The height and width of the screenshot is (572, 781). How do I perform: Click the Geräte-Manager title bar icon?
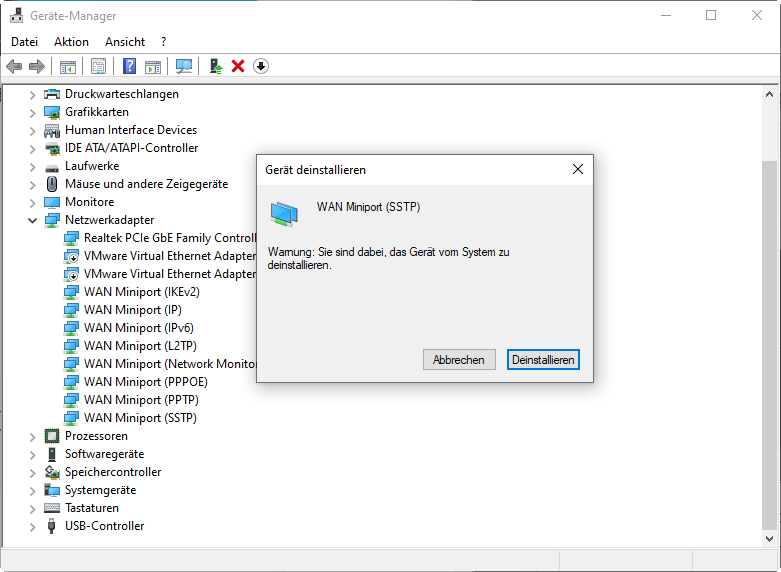[x=16, y=15]
